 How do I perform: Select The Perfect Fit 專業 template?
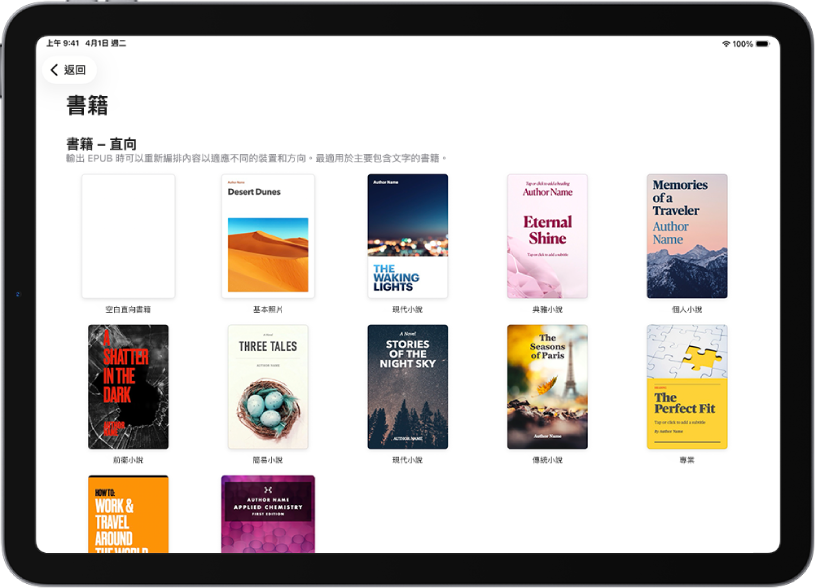(x=686, y=387)
